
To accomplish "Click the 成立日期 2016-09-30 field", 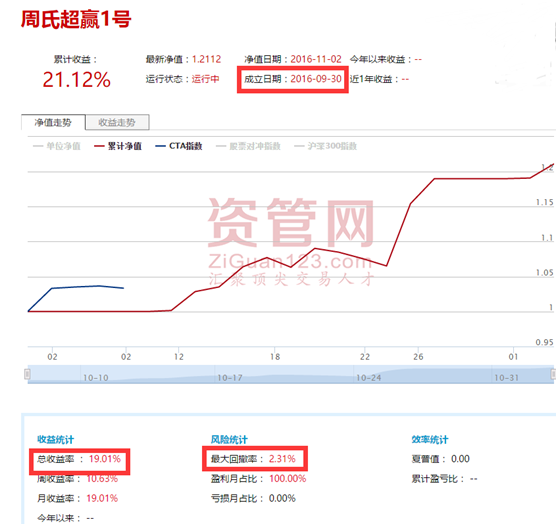I will click(293, 79).
